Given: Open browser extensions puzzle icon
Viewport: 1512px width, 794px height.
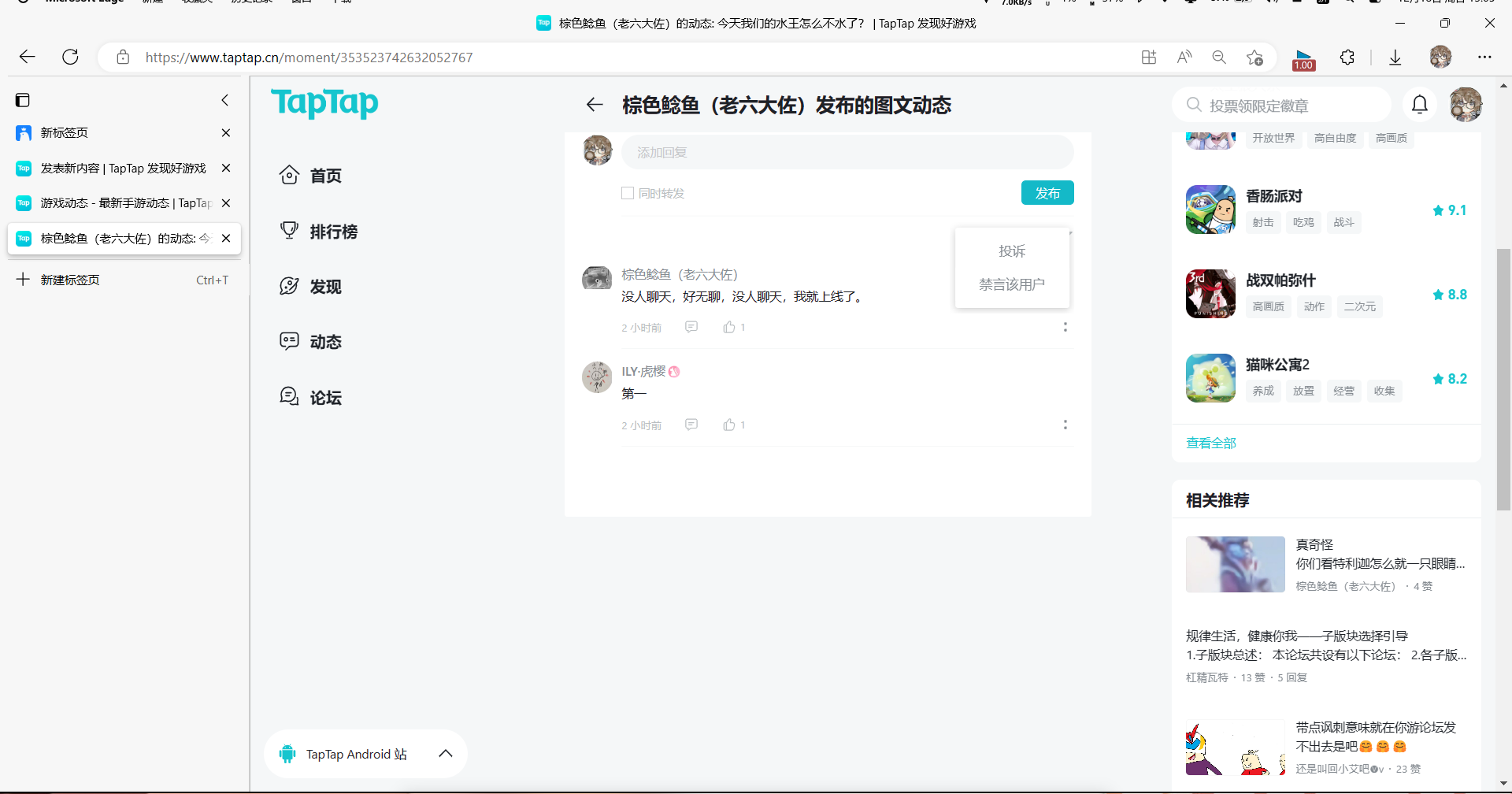Looking at the screenshot, I should point(1347,57).
